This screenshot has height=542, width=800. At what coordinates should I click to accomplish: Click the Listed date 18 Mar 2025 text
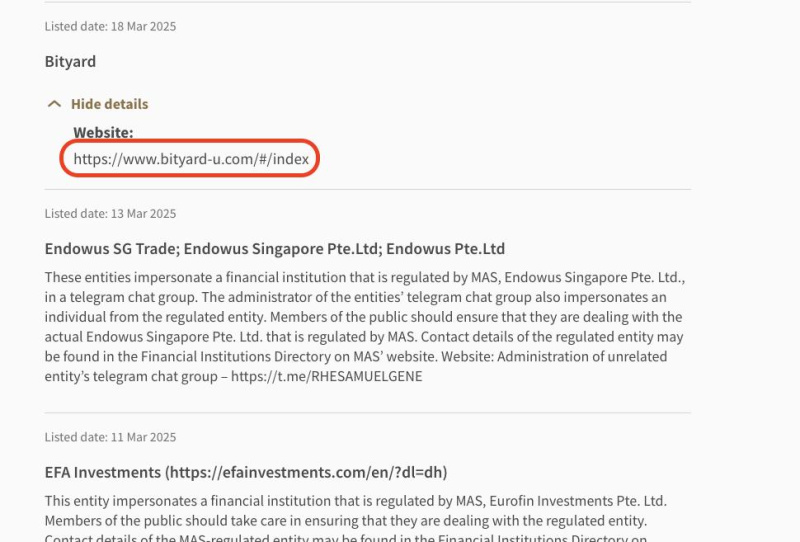pyautogui.click(x=110, y=26)
